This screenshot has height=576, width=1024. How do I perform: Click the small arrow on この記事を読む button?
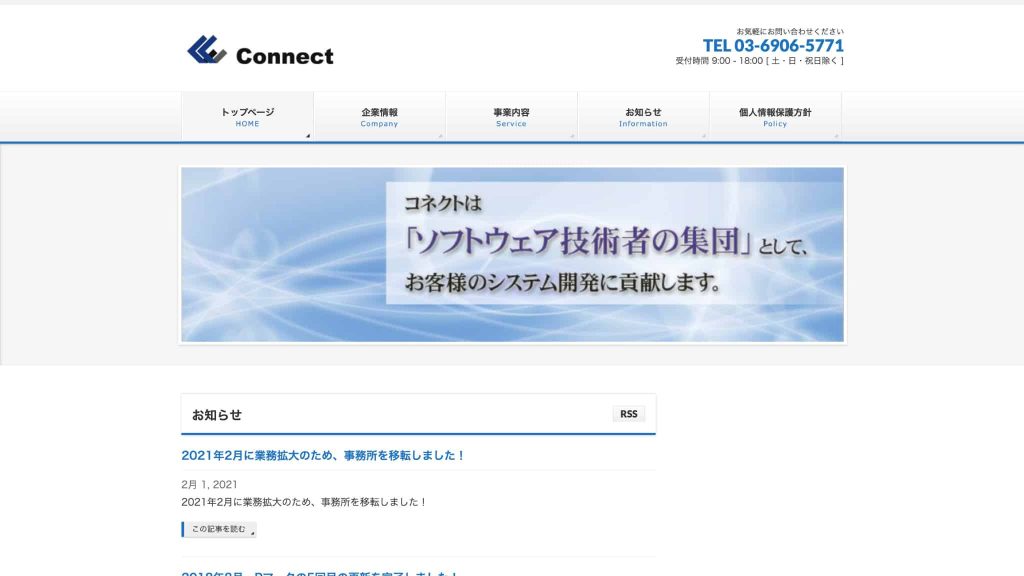(252, 534)
